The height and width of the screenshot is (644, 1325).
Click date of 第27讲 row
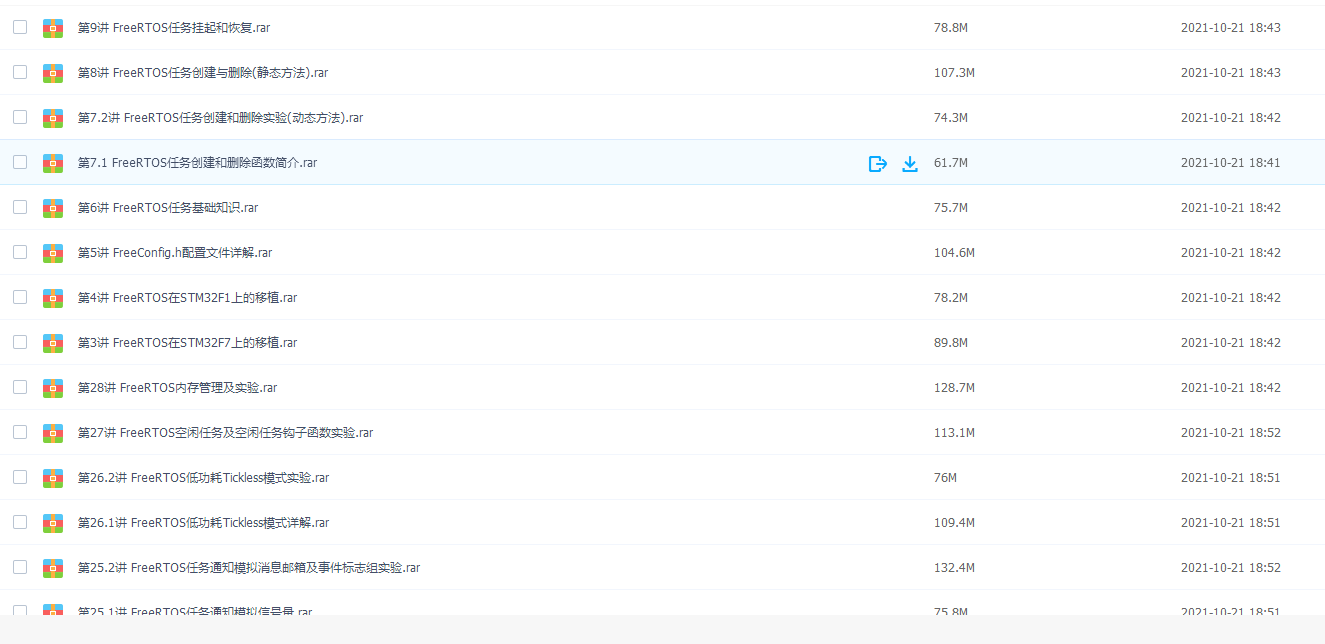point(1230,433)
